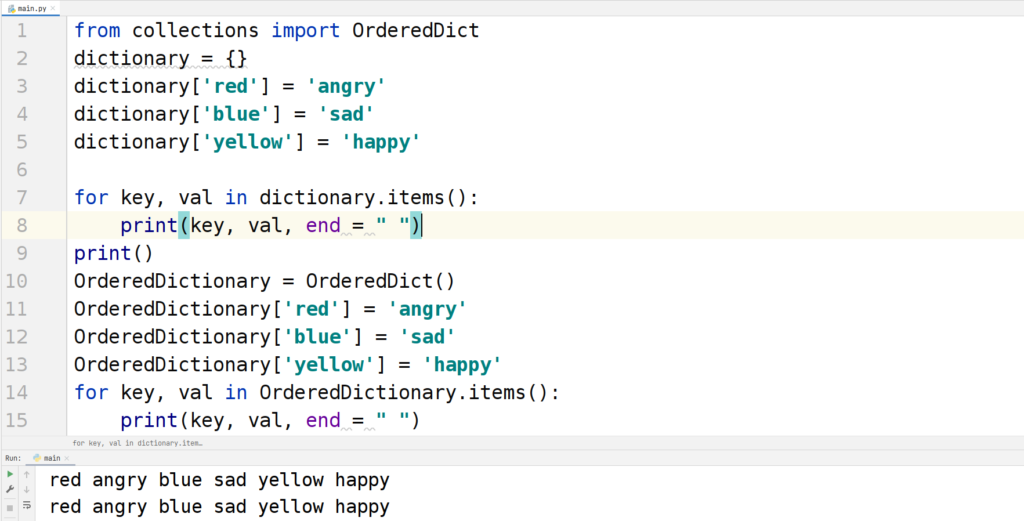Screen dimensions: 1024x521
Task: Click the second output line in the console
Action: pyautogui.click(x=219, y=507)
